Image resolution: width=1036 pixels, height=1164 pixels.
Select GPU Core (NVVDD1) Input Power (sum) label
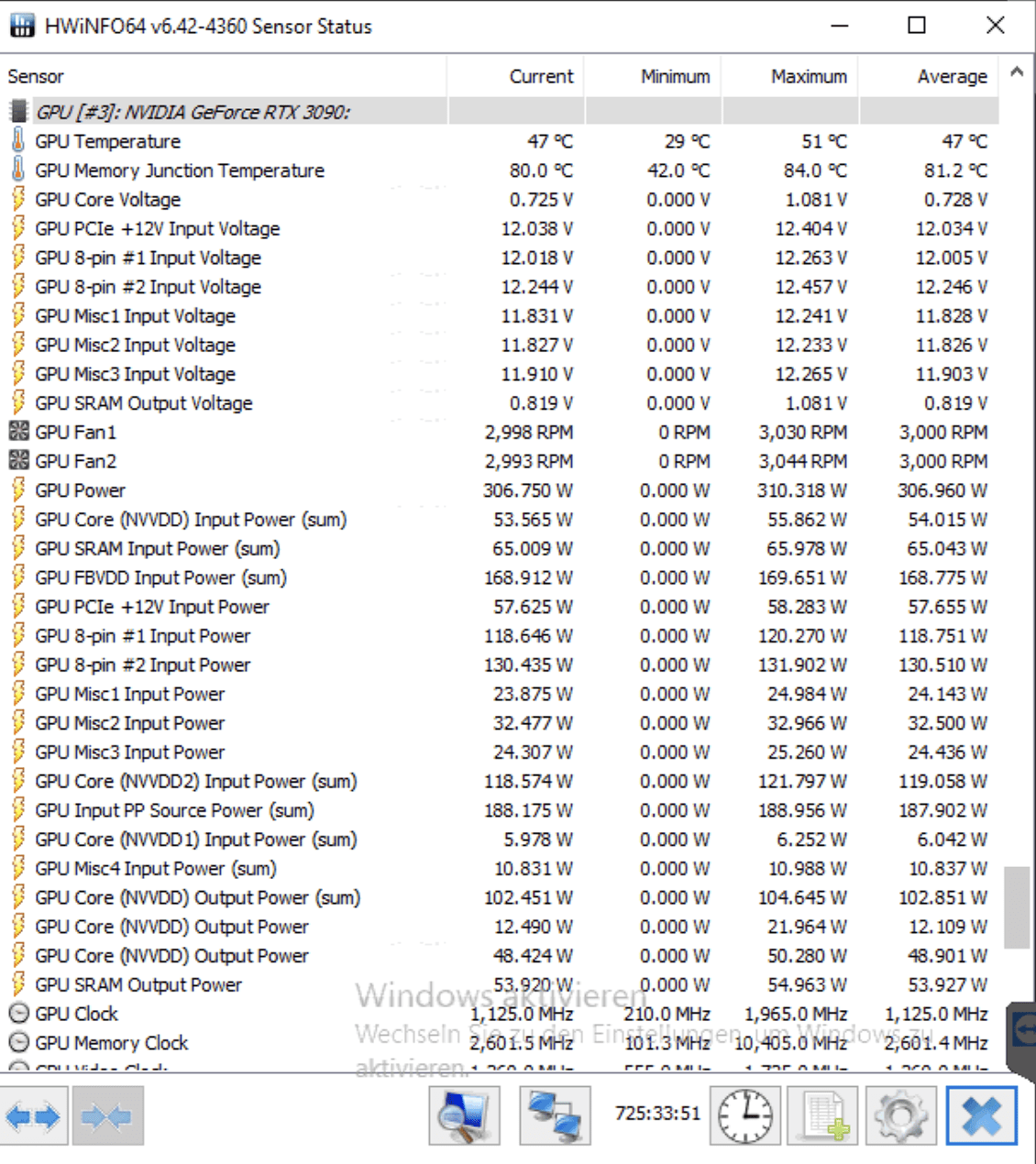click(196, 840)
